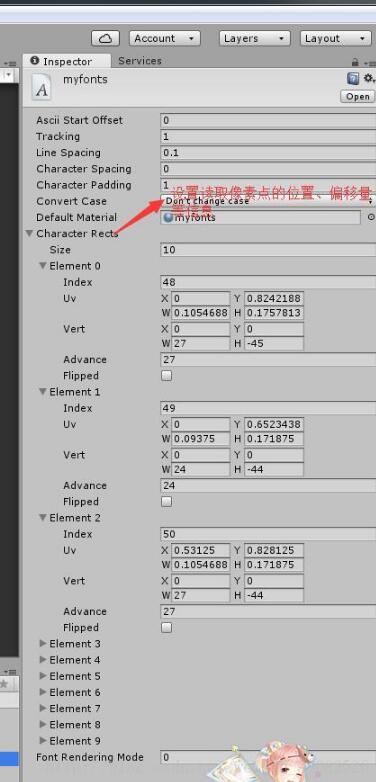This screenshot has width=376, height=782.
Task: Open the Inspector gear settings icon
Action: coord(369,78)
